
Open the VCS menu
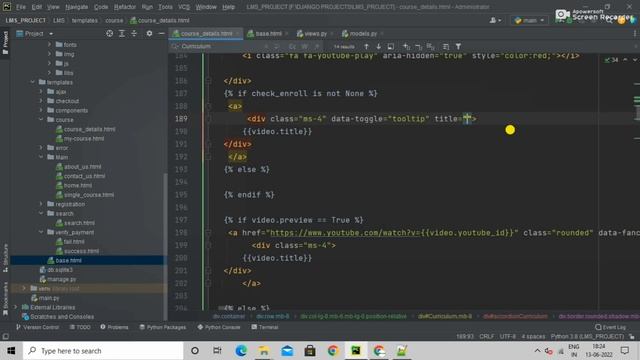[x=184, y=7]
